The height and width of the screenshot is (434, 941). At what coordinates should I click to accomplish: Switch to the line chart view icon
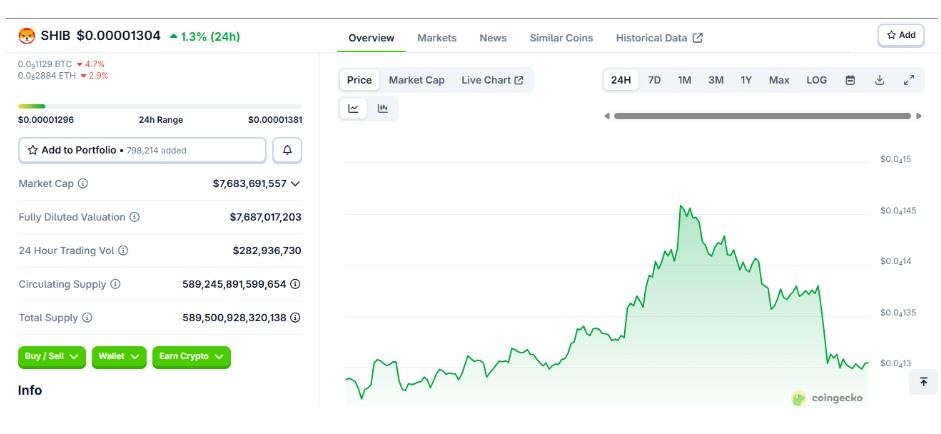(353, 109)
